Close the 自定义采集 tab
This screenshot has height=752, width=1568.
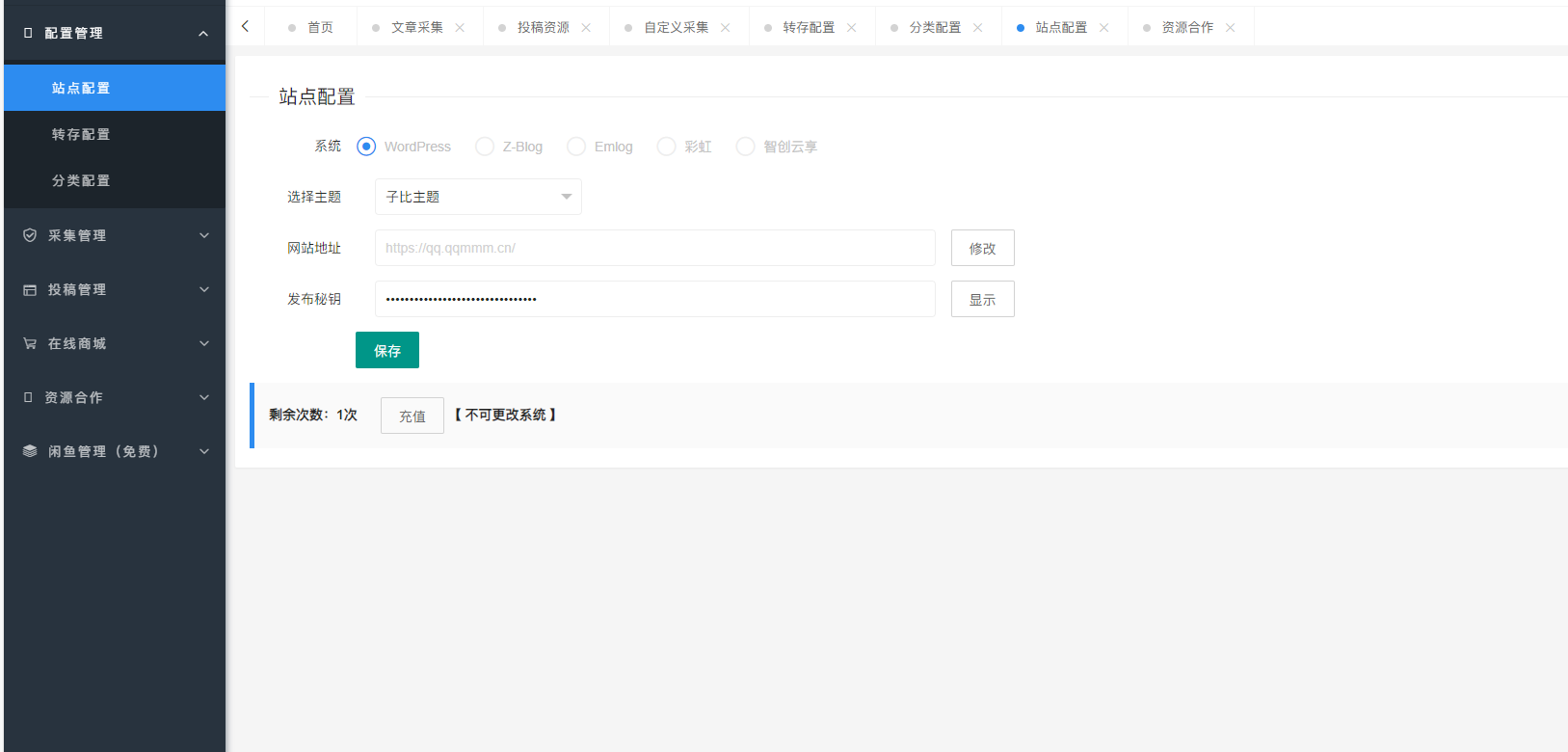click(x=725, y=28)
